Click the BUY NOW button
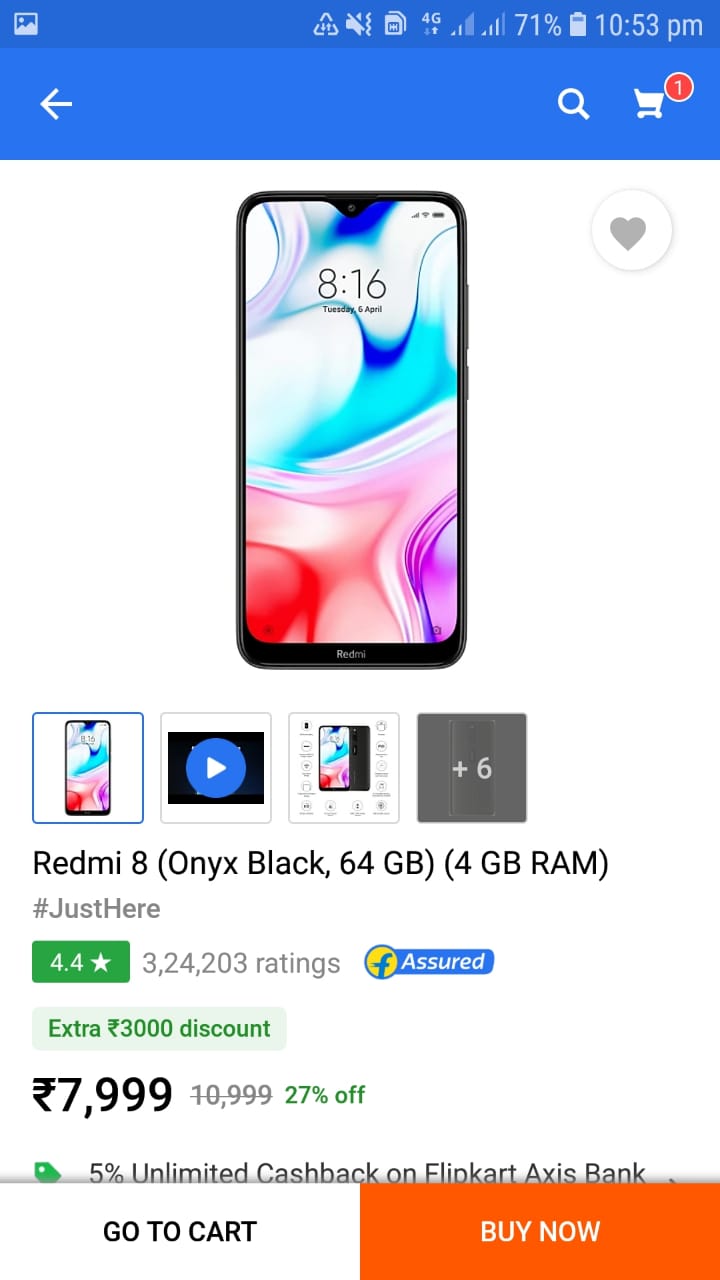Viewport: 720px width, 1280px height. coord(540,1231)
